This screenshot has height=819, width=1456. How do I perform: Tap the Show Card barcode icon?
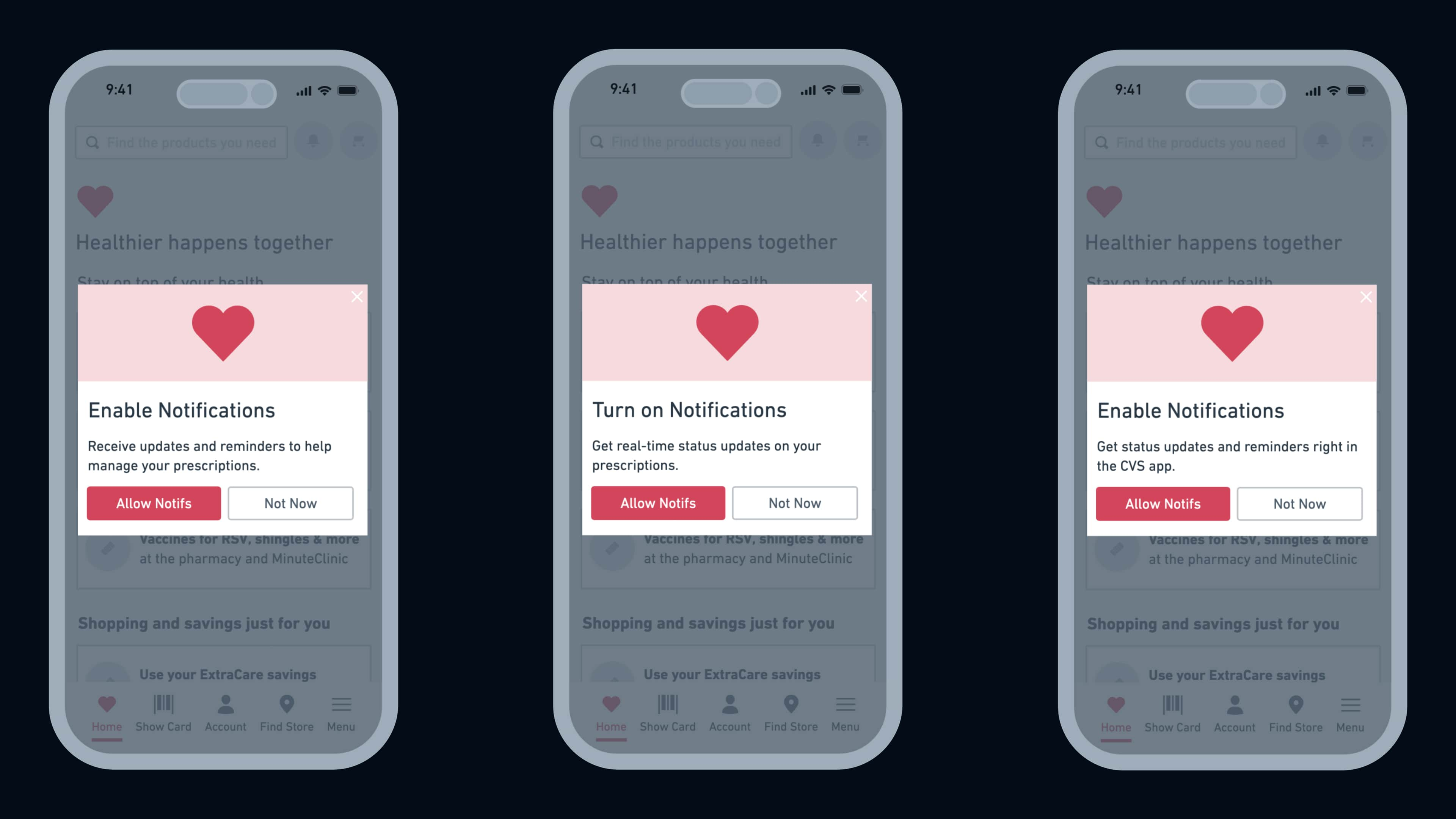click(163, 706)
